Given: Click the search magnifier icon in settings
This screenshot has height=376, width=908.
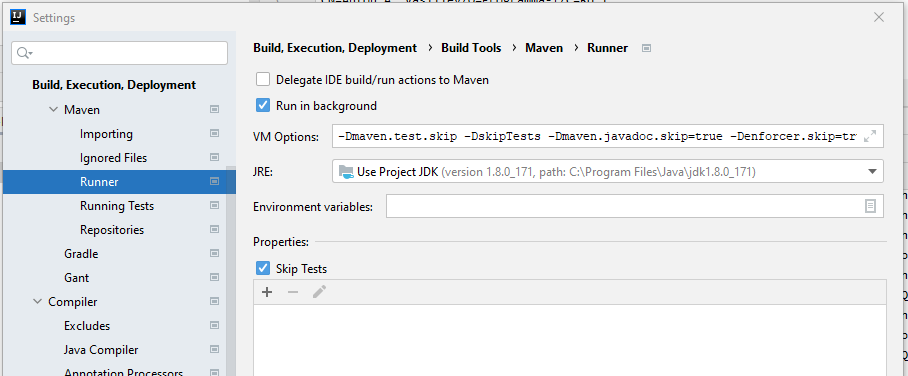Looking at the screenshot, I should (24, 53).
